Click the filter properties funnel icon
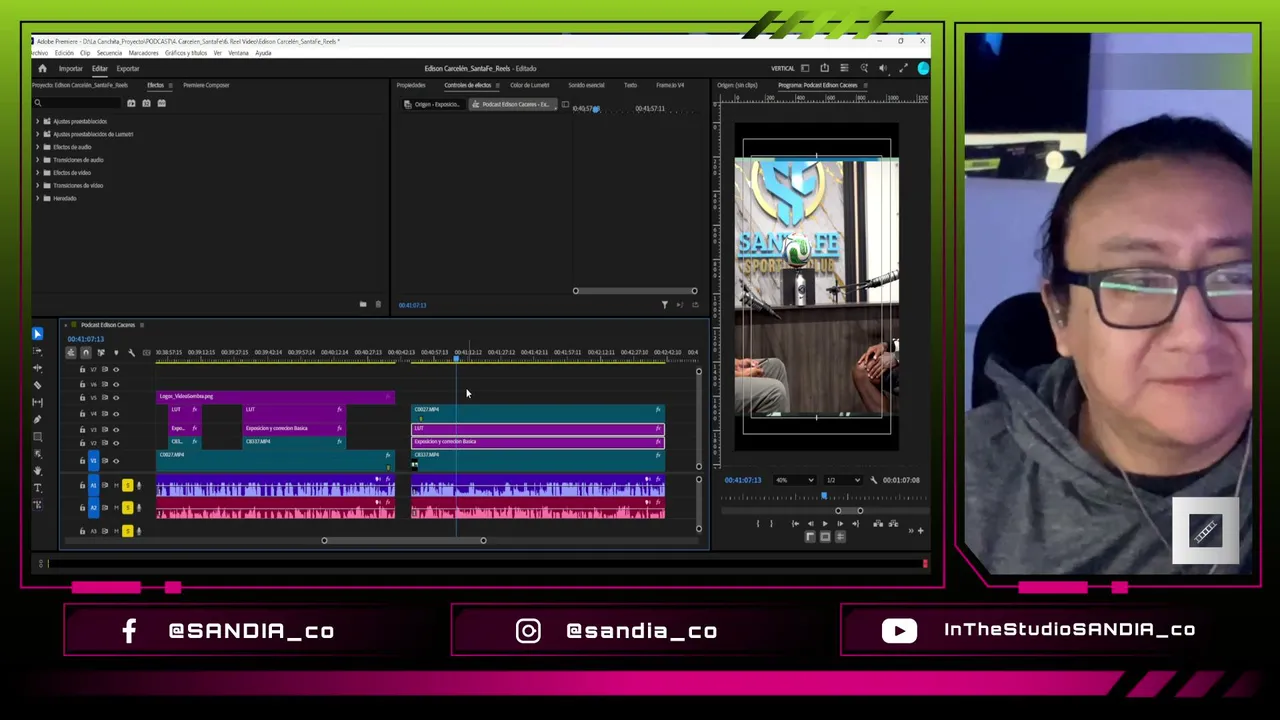Viewport: 1280px width, 720px height. coord(664,305)
